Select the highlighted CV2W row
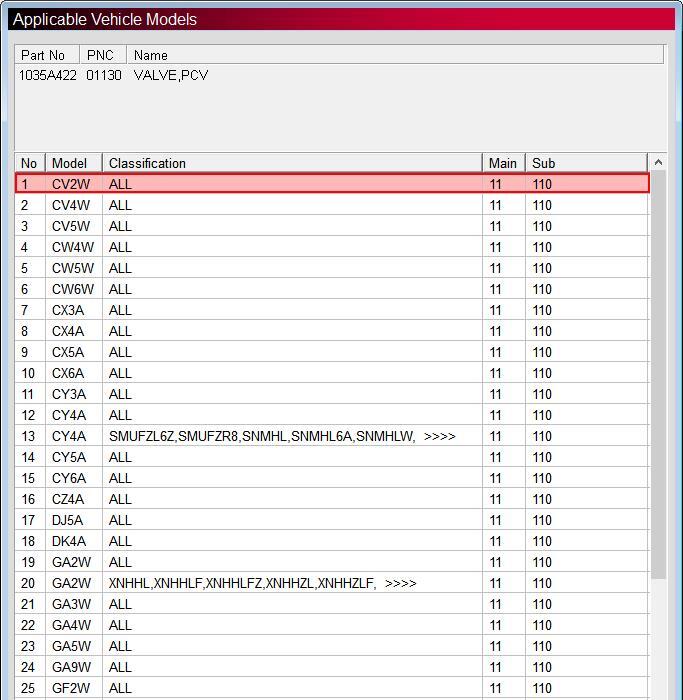The width and height of the screenshot is (683, 700). click(x=332, y=184)
